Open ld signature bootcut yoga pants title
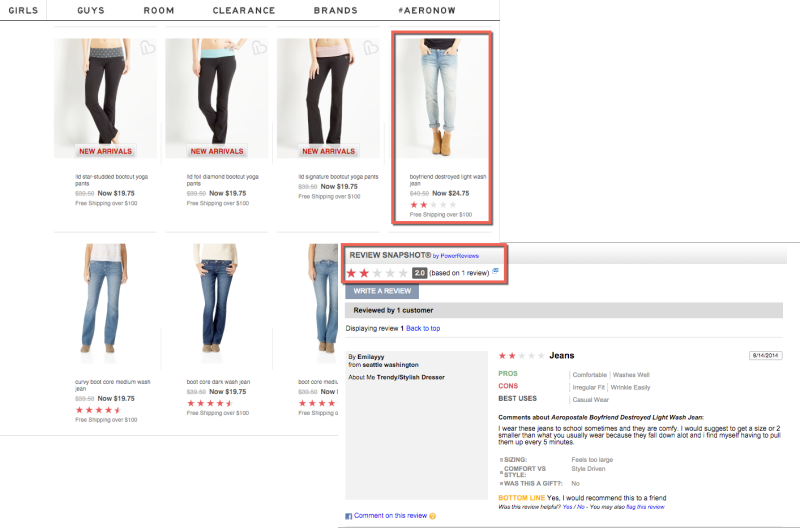 pos(338,176)
